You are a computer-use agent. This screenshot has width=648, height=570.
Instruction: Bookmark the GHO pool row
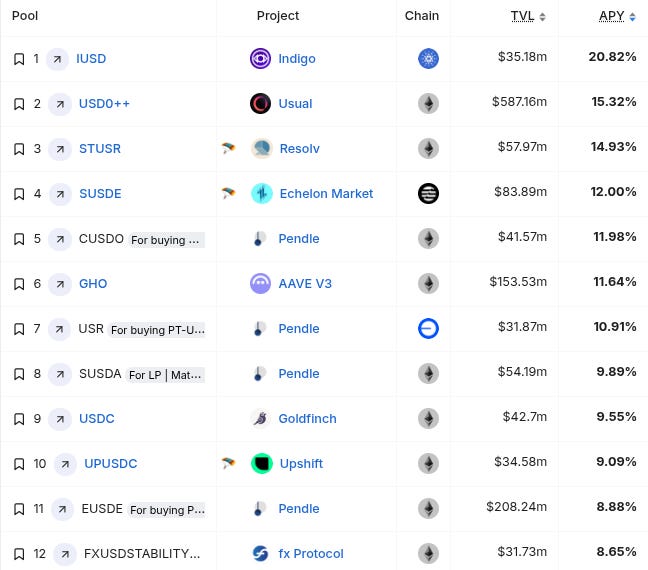pos(19,284)
